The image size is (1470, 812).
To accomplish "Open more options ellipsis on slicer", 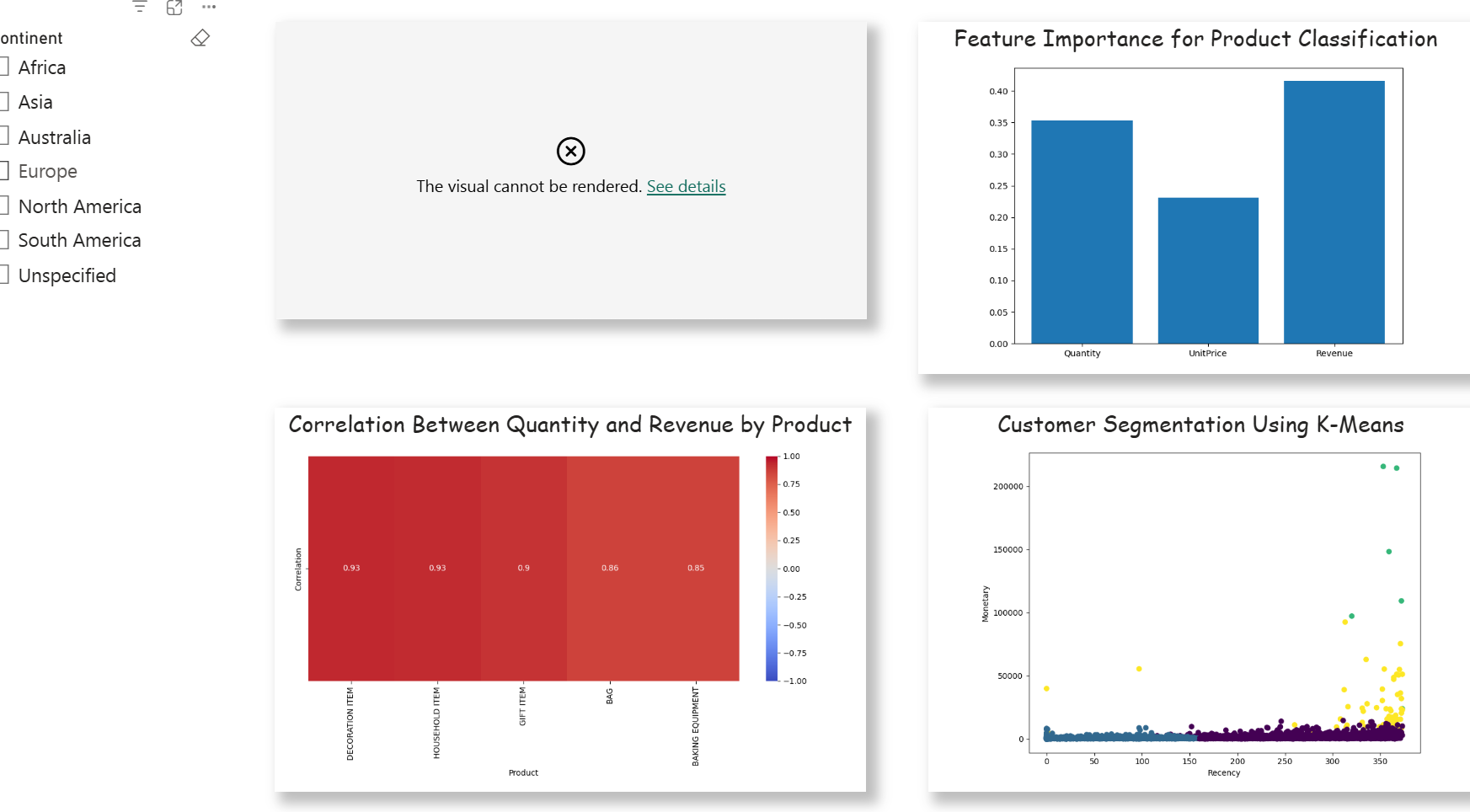I will 209,7.
